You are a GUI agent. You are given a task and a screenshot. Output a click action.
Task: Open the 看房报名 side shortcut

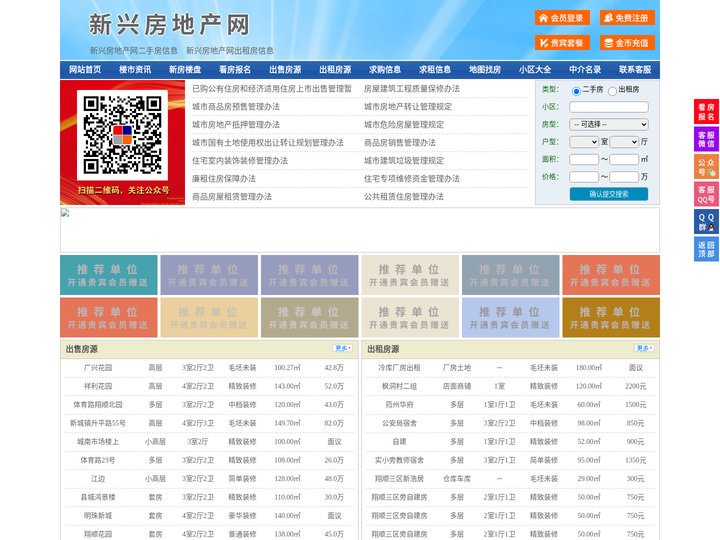tap(706, 112)
